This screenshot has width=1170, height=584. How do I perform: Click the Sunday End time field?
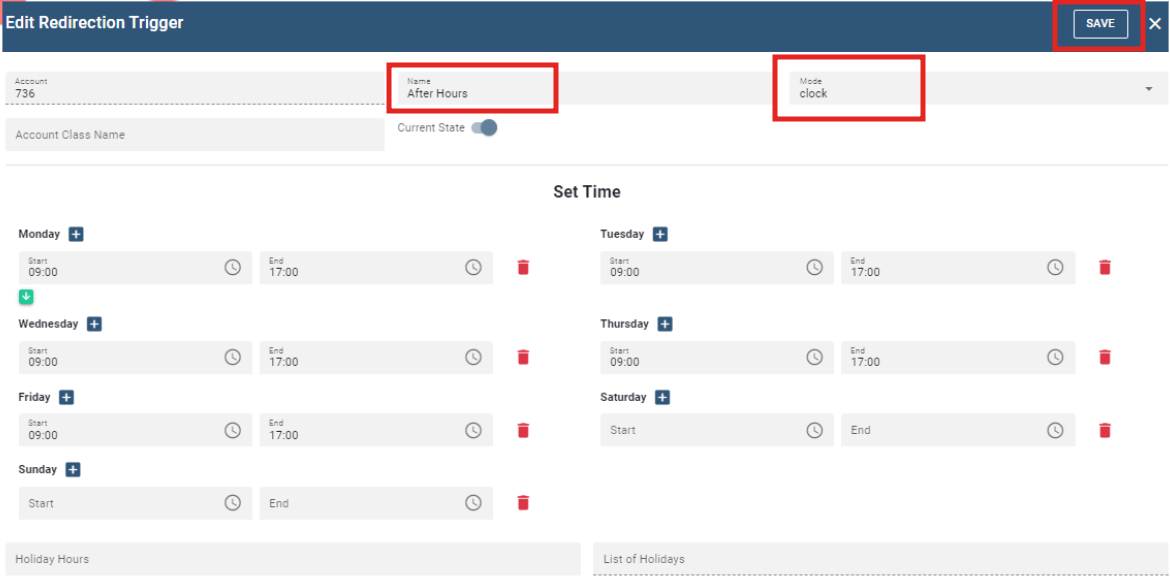click(x=360, y=503)
